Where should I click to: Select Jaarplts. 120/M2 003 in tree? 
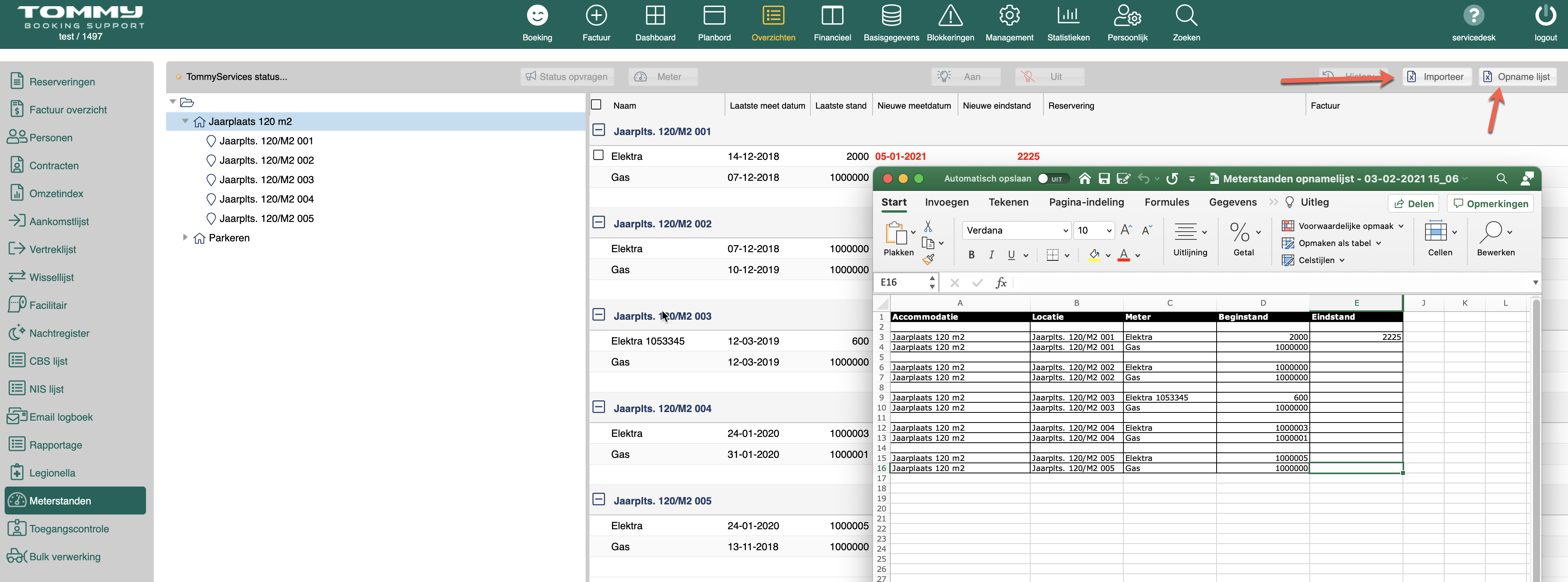click(266, 179)
